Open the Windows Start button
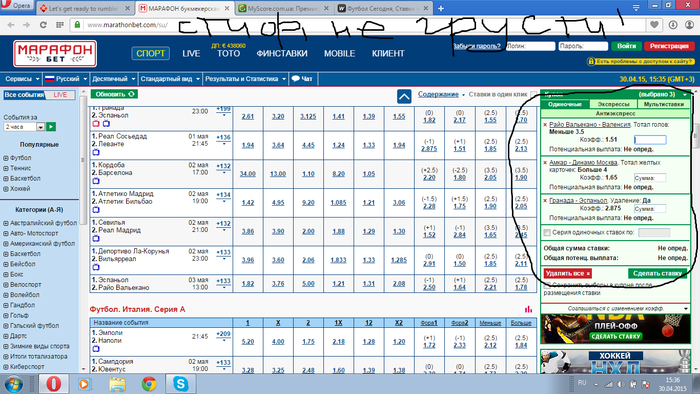Image resolution: width=700 pixels, height=394 pixels. pyautogui.click(x=14, y=384)
